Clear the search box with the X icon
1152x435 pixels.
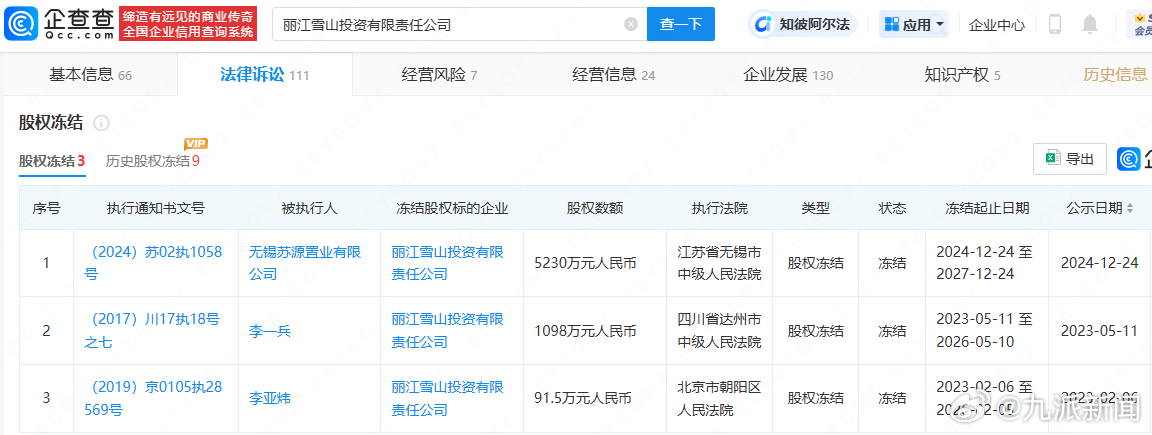point(630,24)
